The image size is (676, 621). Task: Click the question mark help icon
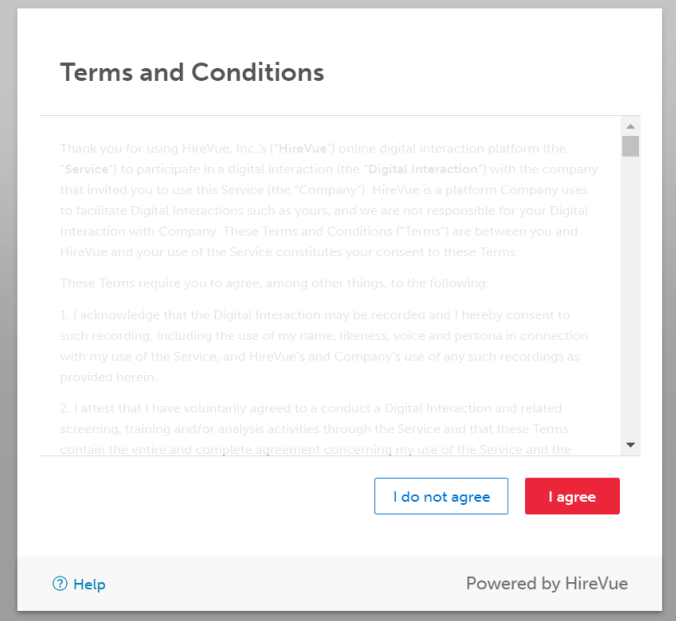tap(60, 584)
